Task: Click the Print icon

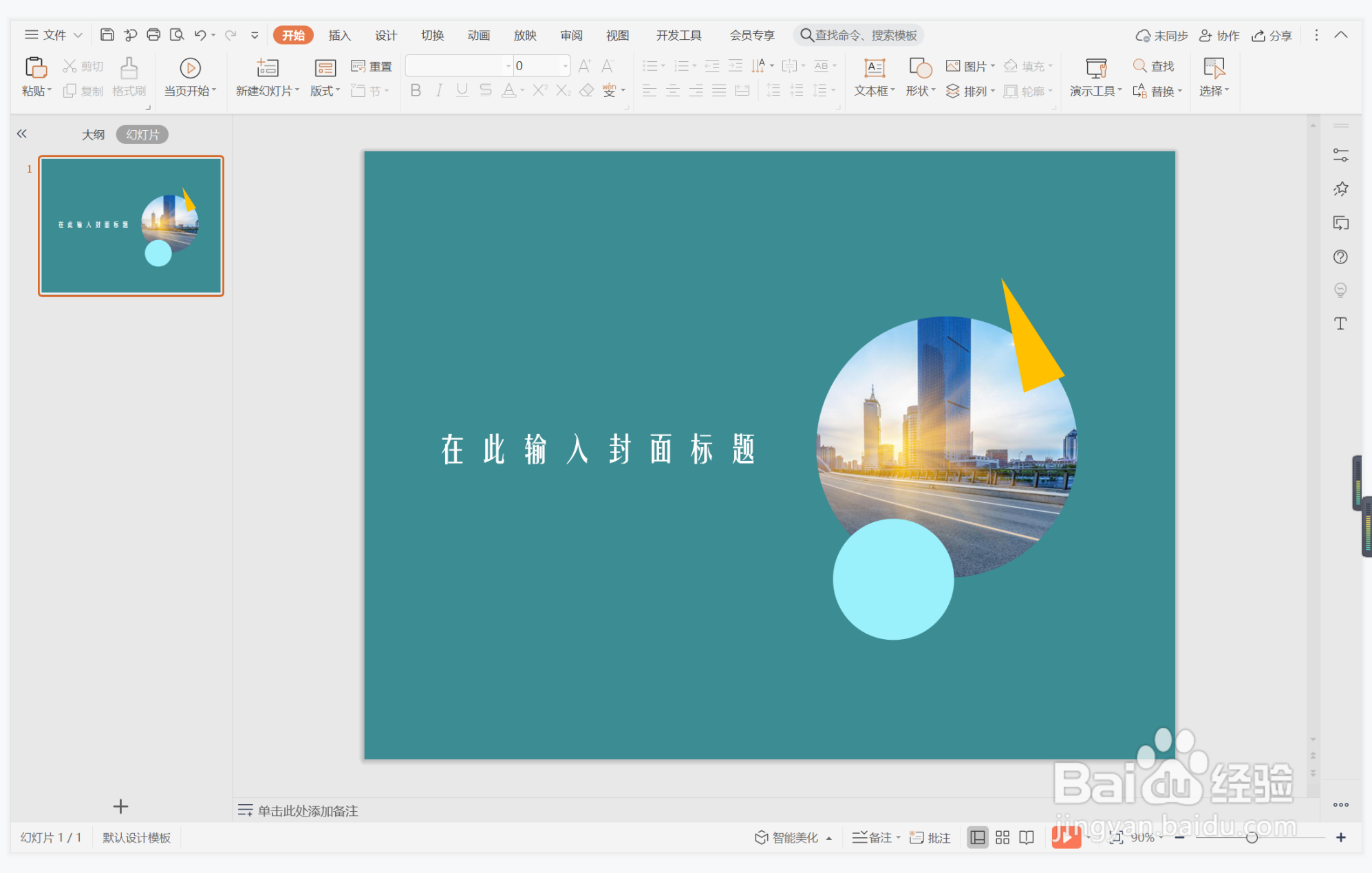Action: click(153, 34)
